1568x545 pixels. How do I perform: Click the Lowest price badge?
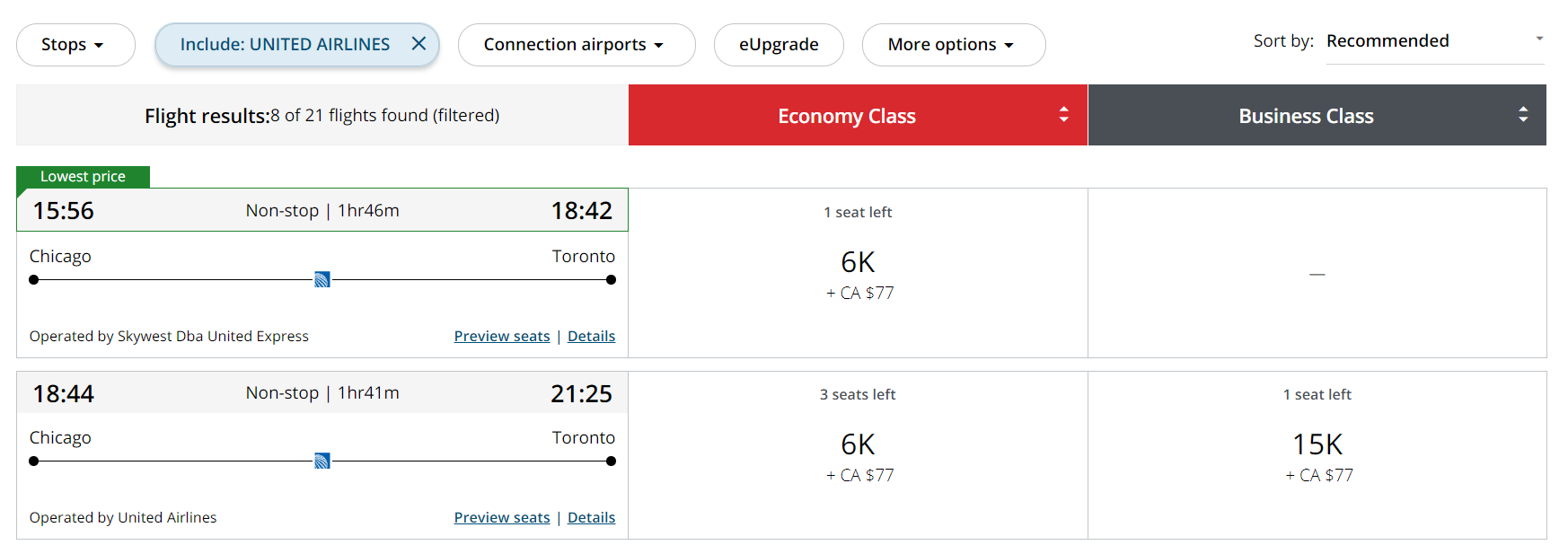click(82, 176)
